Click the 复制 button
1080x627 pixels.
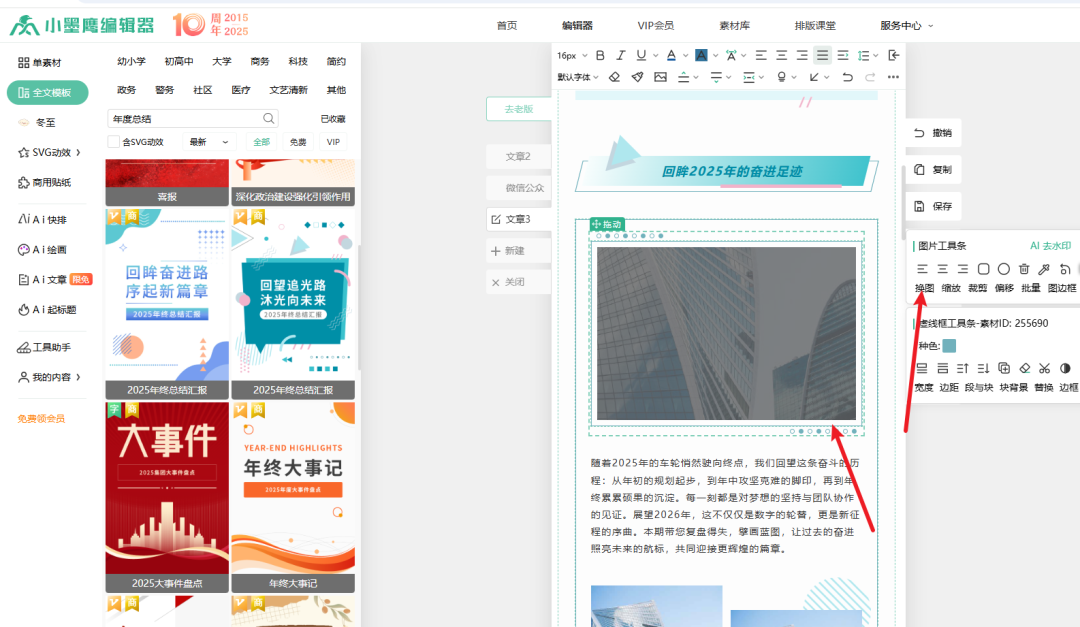pos(933,169)
